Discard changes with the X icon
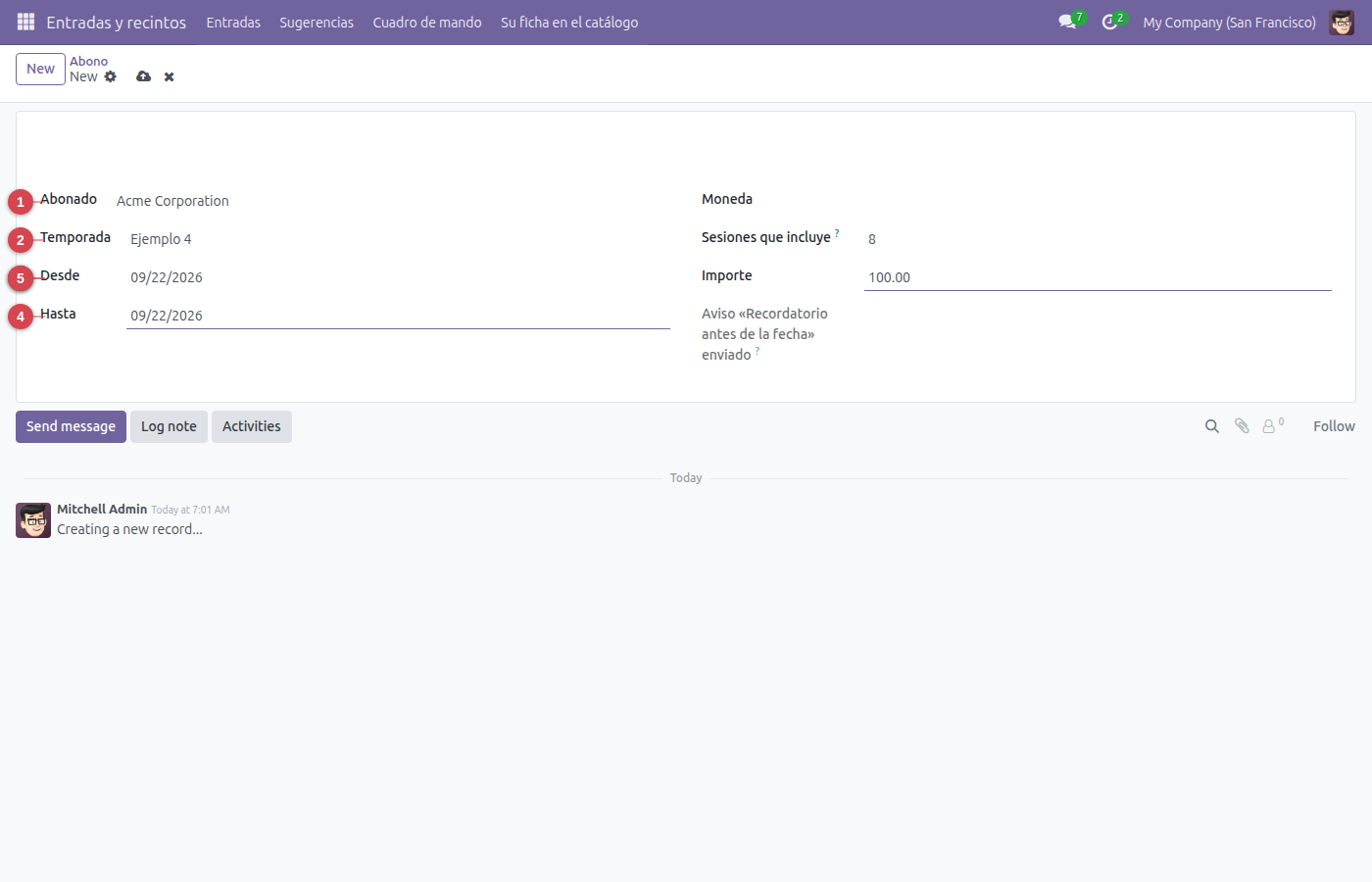 (x=170, y=76)
